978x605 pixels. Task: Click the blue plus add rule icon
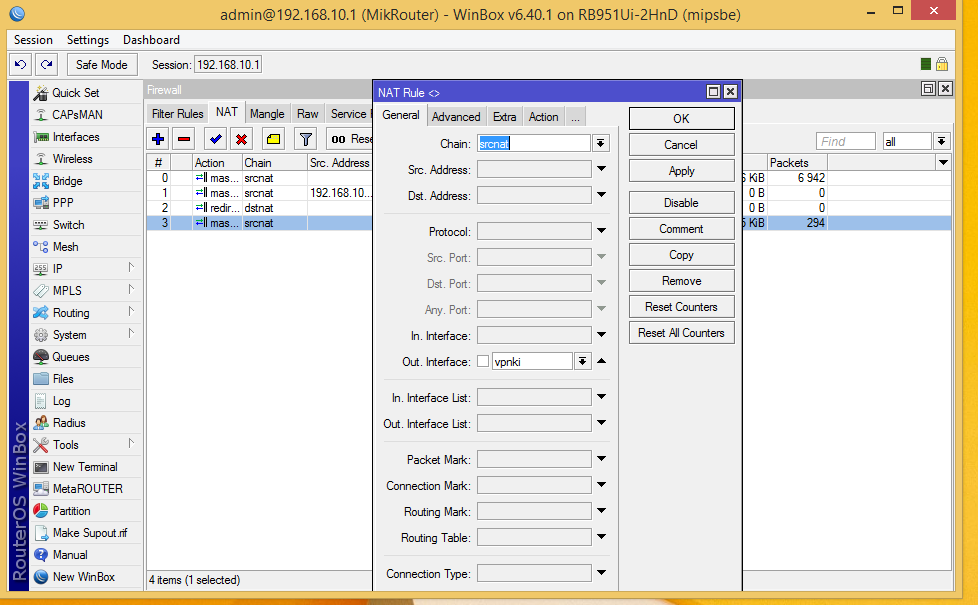pos(158,139)
